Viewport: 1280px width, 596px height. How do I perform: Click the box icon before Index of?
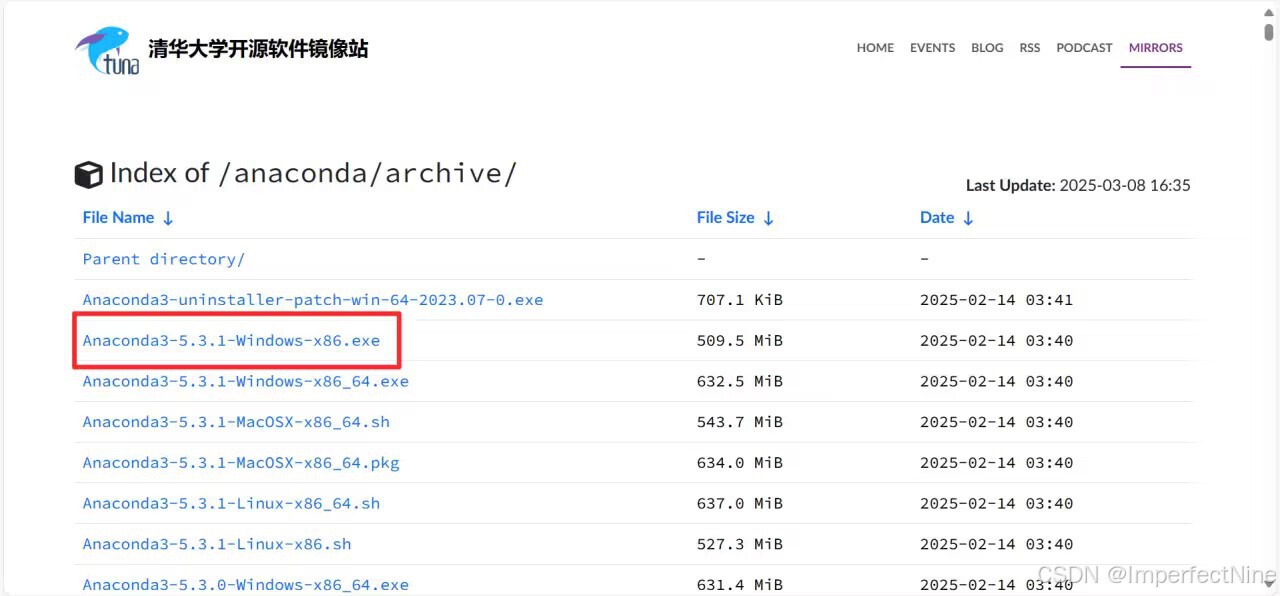pos(89,175)
